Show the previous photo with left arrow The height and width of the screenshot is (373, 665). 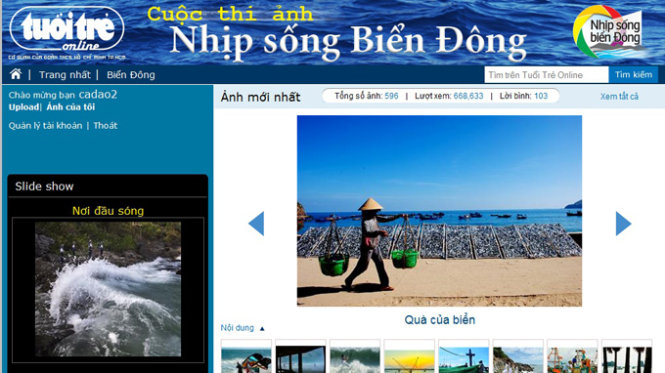[256, 223]
